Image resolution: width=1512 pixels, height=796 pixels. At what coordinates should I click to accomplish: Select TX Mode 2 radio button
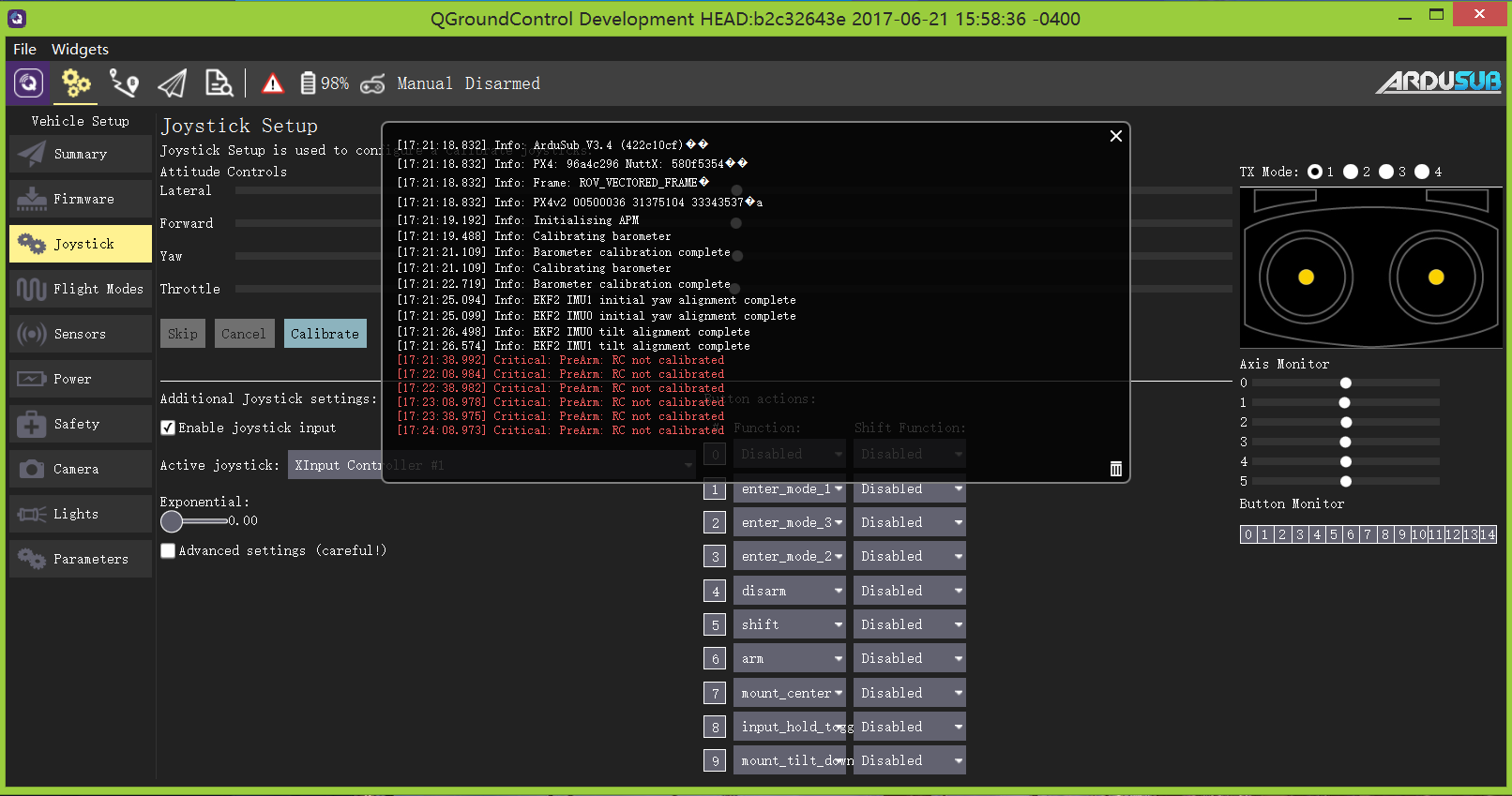(1351, 172)
